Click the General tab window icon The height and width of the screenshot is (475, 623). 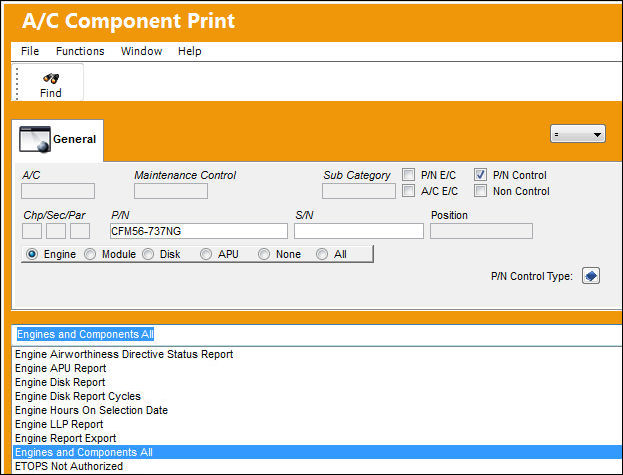(x=35, y=139)
